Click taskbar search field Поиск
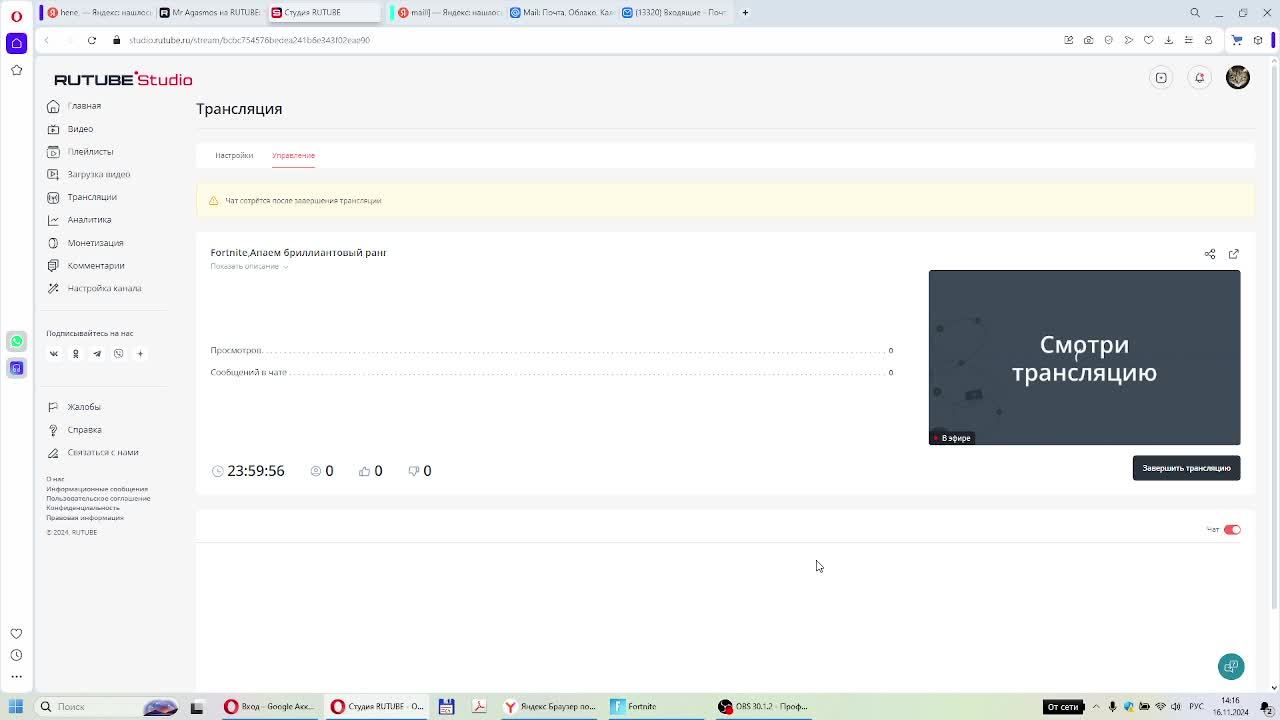Viewport: 1280px width, 720px height. pyautogui.click(x=105, y=706)
